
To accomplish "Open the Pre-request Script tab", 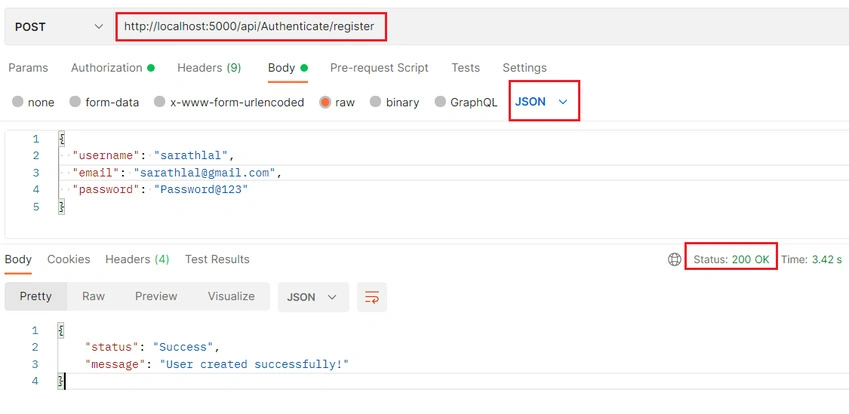I will pyautogui.click(x=379, y=68).
